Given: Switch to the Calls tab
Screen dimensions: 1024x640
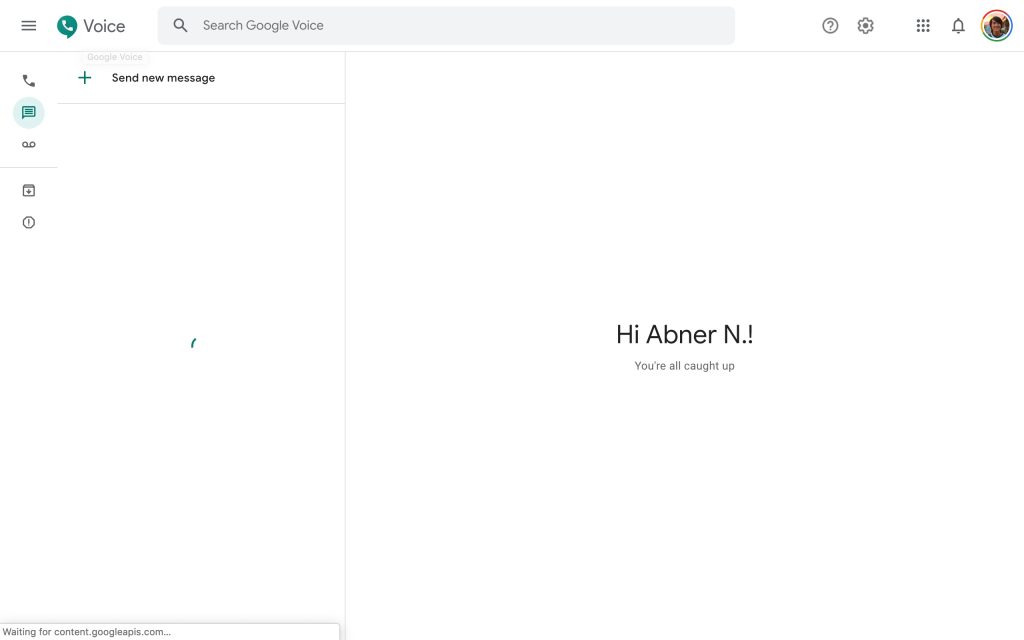Looking at the screenshot, I should (x=29, y=81).
